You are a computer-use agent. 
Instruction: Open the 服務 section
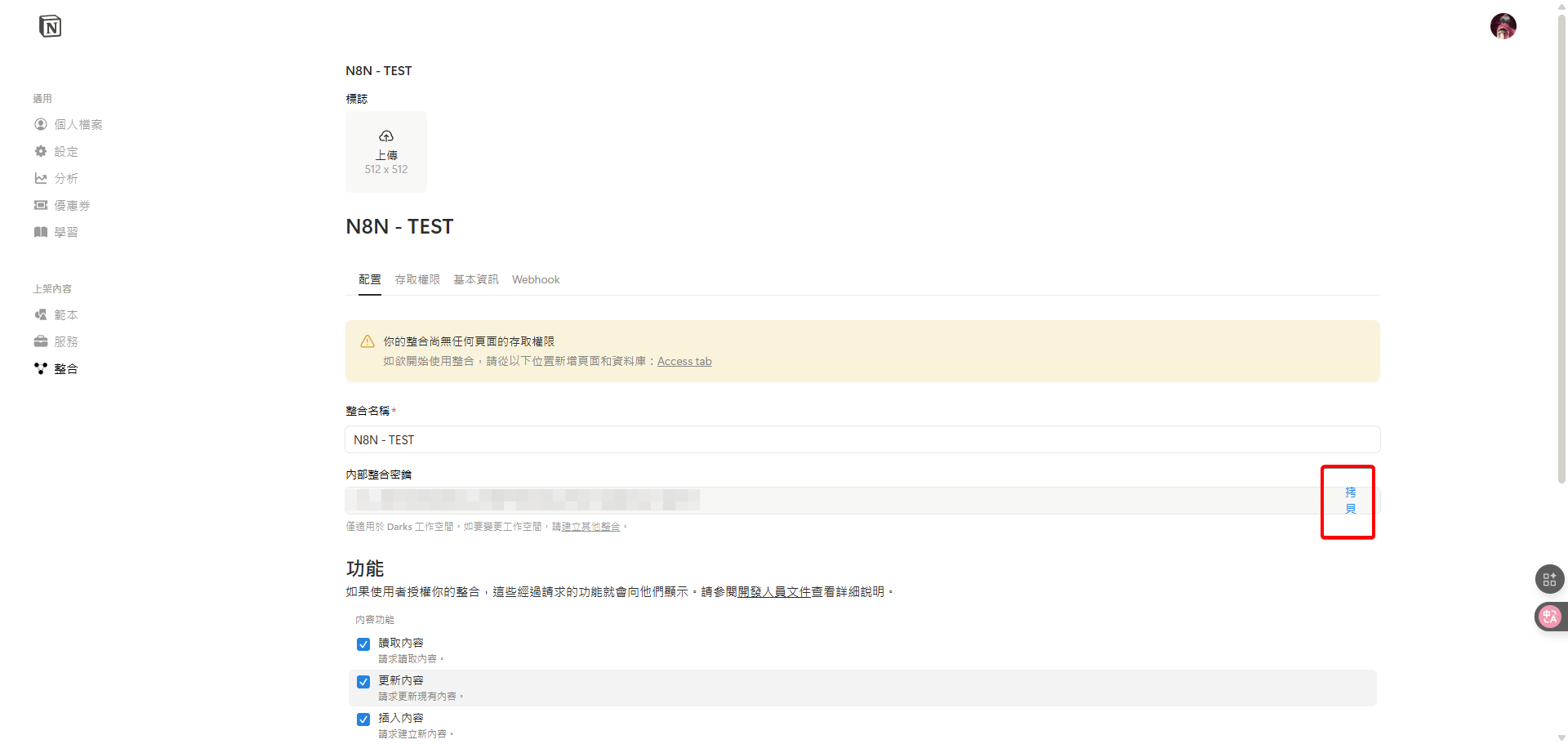coord(66,341)
